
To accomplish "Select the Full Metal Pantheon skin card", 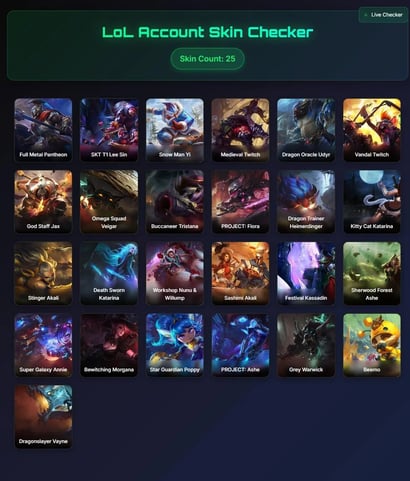I will pos(43,130).
